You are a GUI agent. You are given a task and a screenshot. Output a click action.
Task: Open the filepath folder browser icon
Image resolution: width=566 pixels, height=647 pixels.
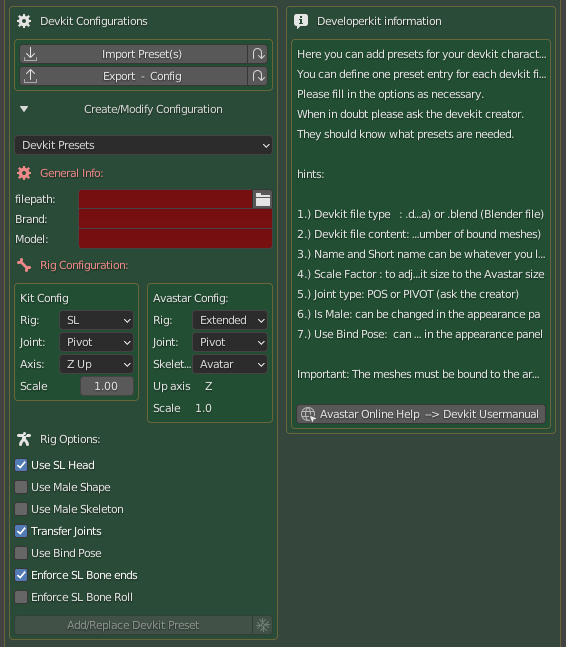[x=262, y=199]
